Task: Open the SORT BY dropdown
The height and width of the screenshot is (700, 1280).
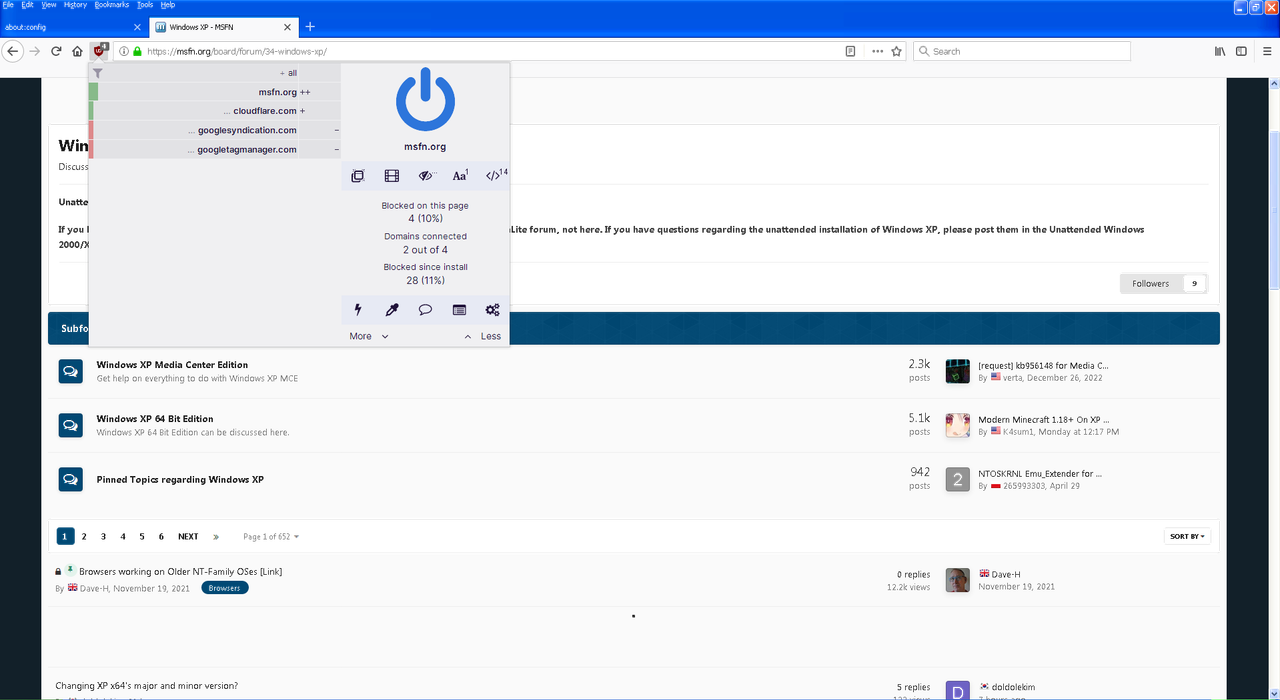Action: pyautogui.click(x=1188, y=537)
